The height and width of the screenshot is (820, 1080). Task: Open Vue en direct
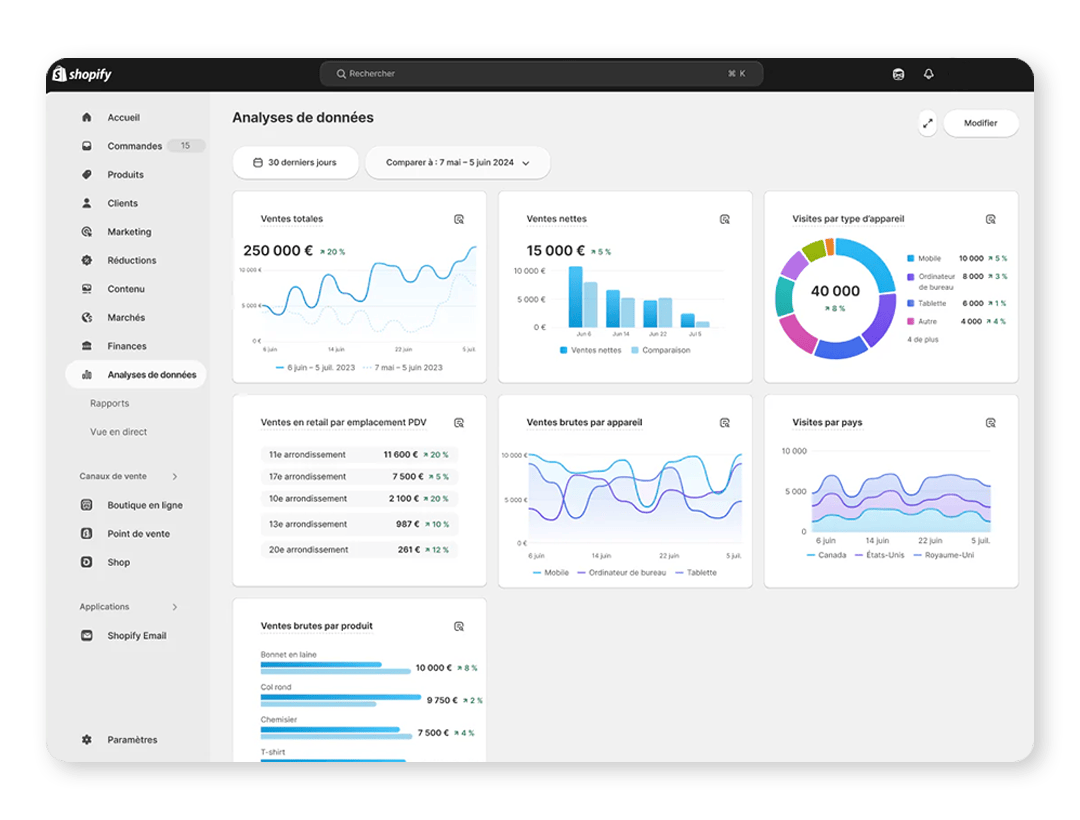[x=119, y=431]
